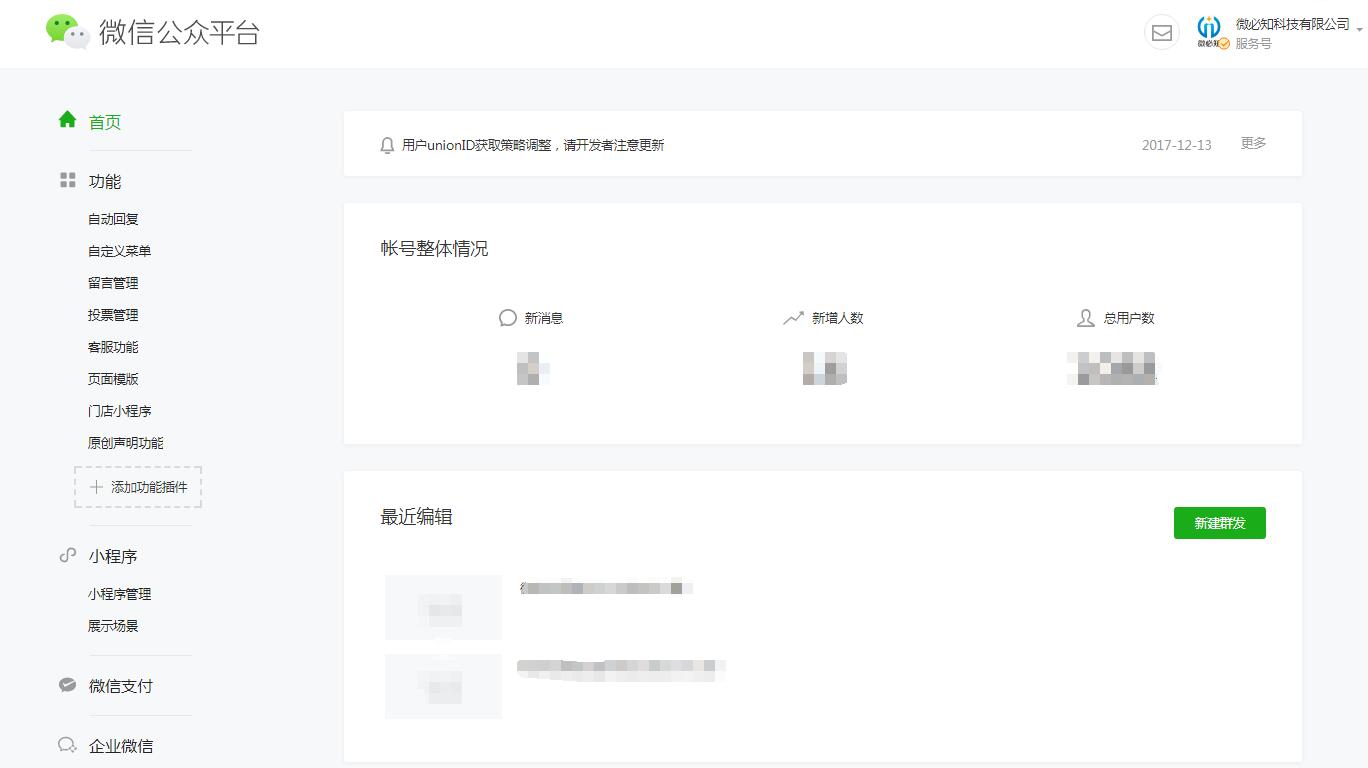Open the mail inbox envelope icon
This screenshot has height=768, width=1368.
(1161, 33)
